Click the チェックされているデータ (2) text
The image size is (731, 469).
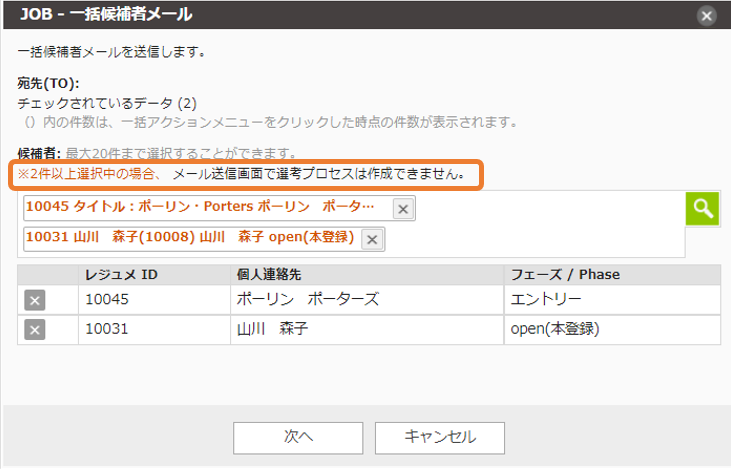(107, 103)
